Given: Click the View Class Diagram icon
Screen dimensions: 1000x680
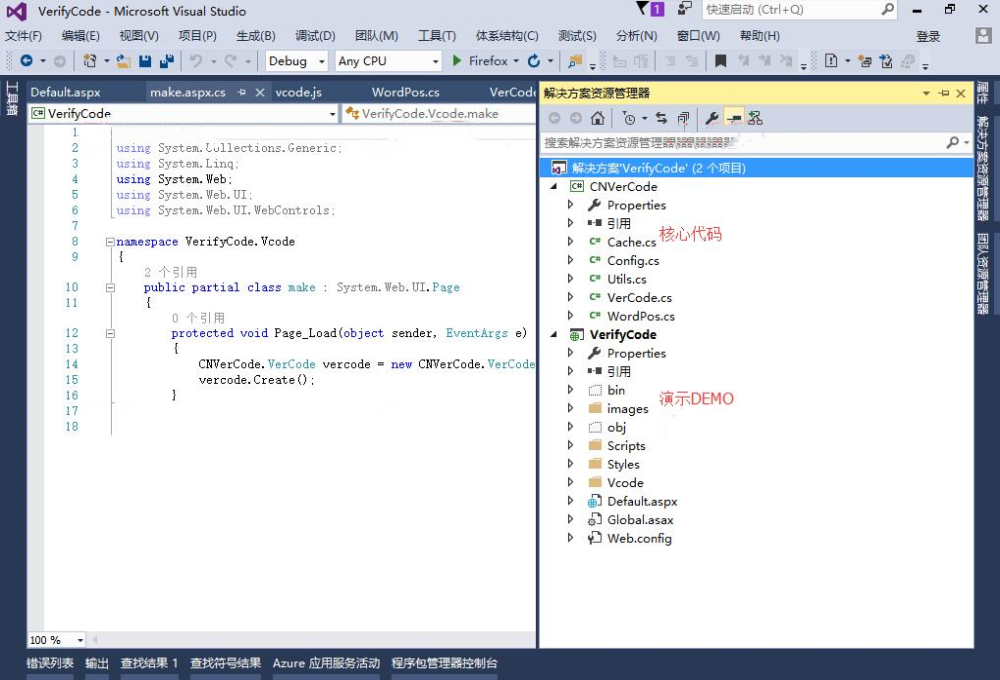Looking at the screenshot, I should 755,118.
